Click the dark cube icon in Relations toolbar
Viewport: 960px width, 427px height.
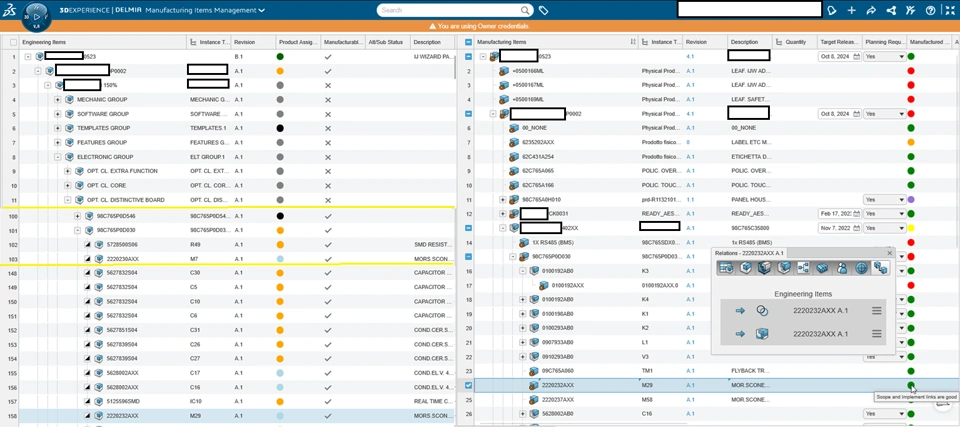point(765,268)
